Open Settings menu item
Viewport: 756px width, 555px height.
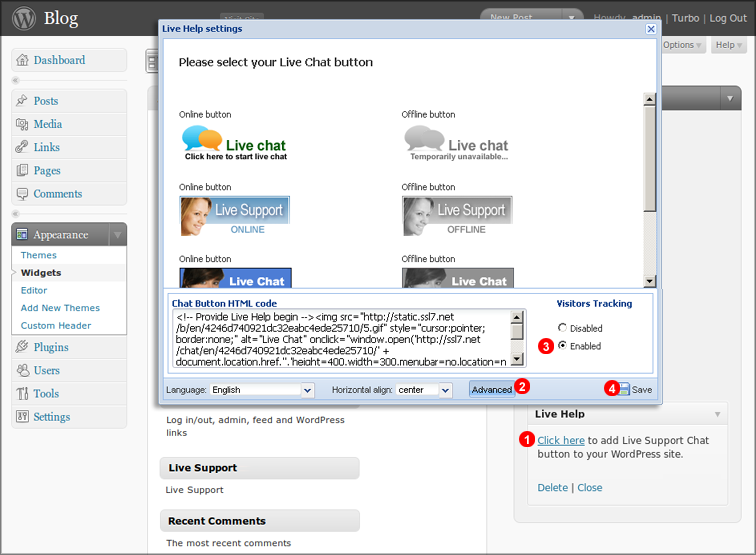[69, 416]
